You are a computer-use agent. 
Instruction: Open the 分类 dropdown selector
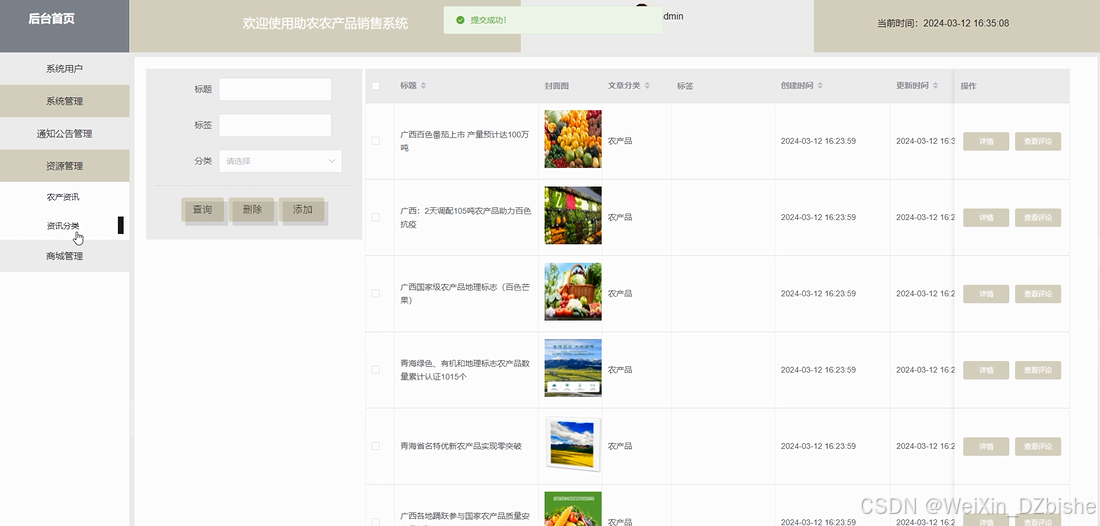(280, 161)
